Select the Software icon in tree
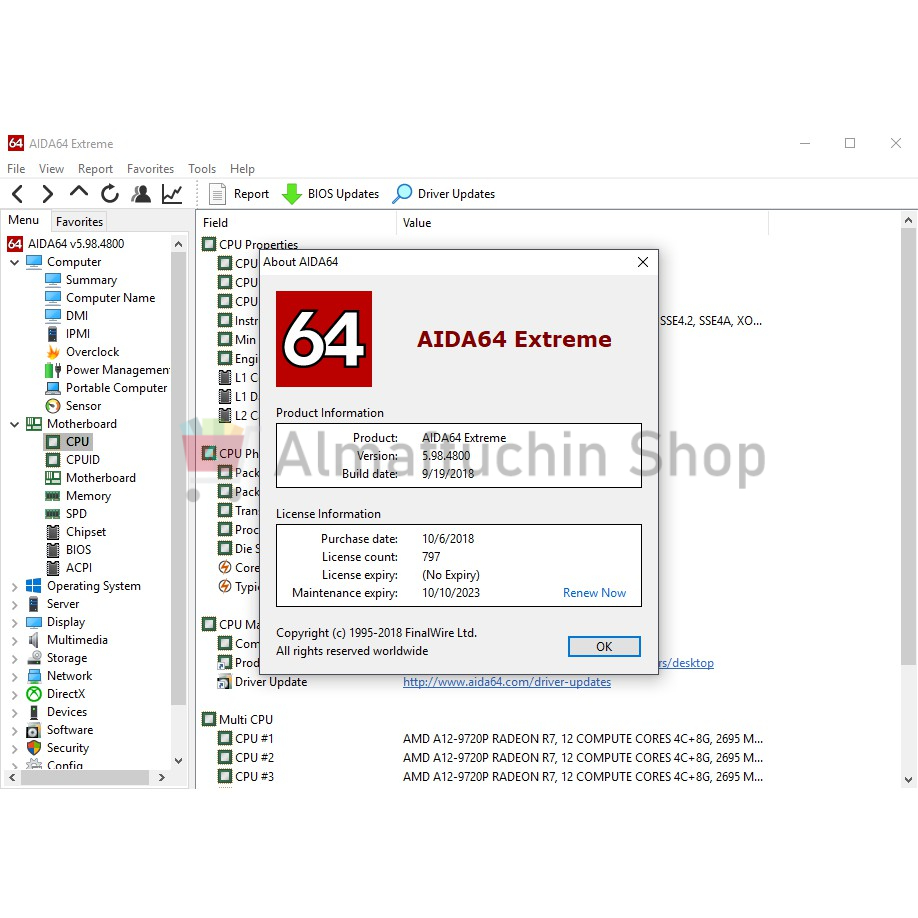 coord(34,730)
